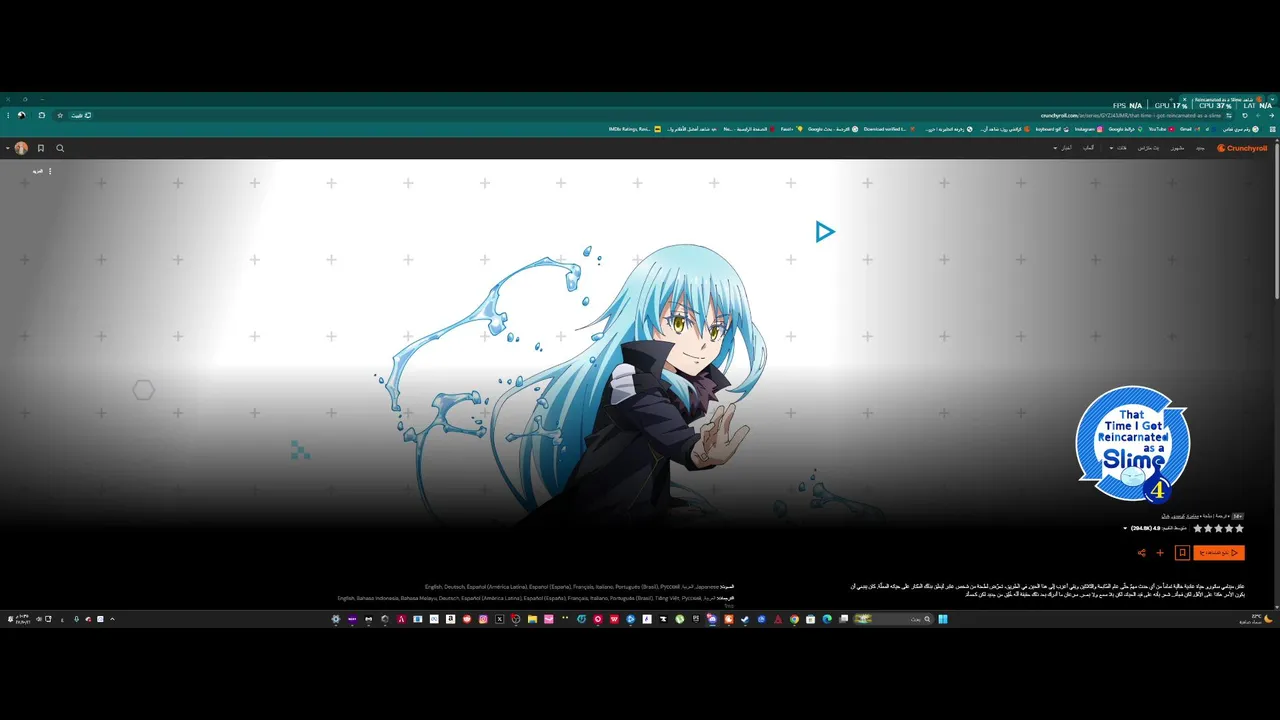Image resolution: width=1280 pixels, height=720 pixels.
Task: Open the New menu item in nav
Action: pos(1200,148)
